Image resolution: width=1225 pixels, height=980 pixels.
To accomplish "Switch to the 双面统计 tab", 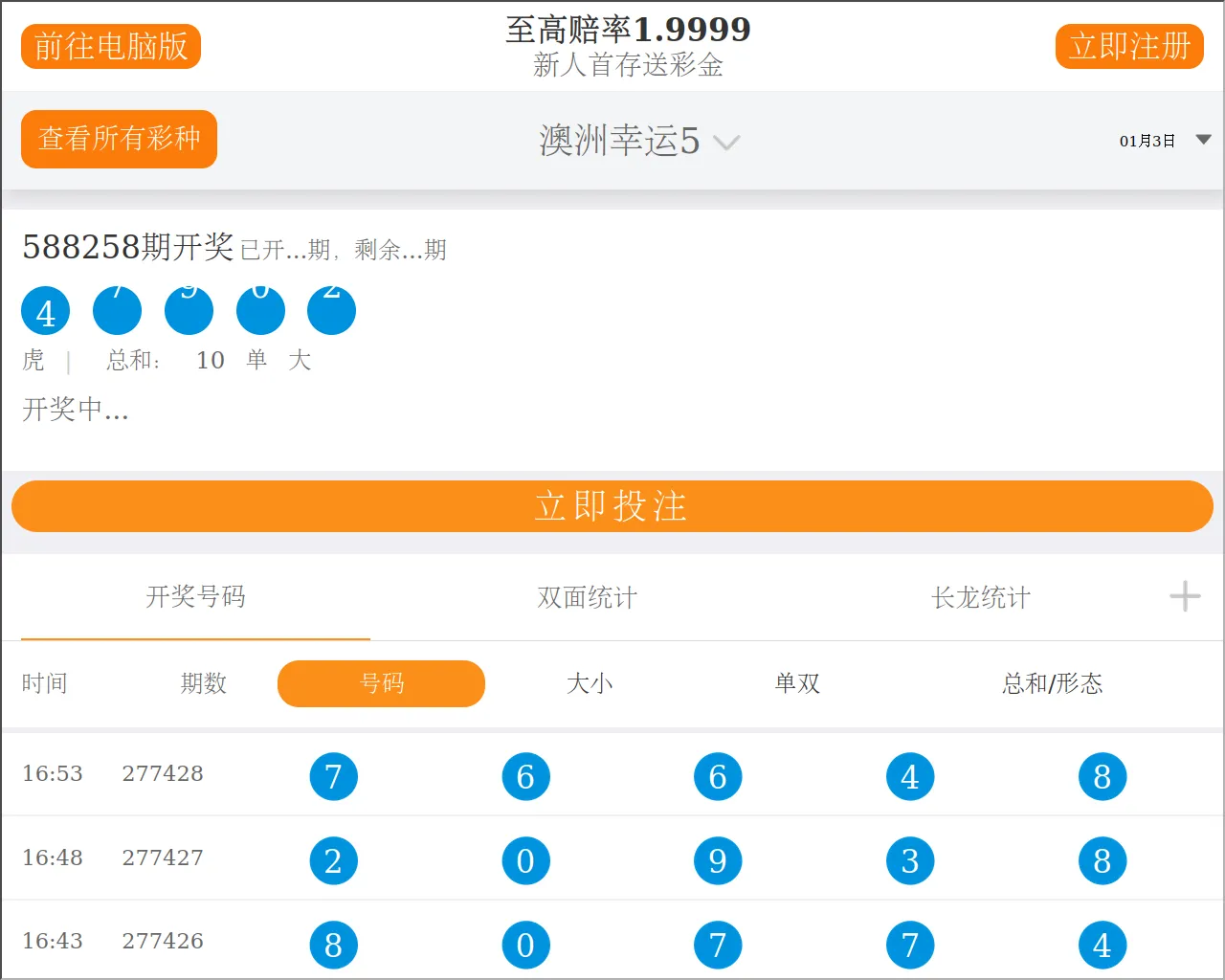I will (587, 597).
